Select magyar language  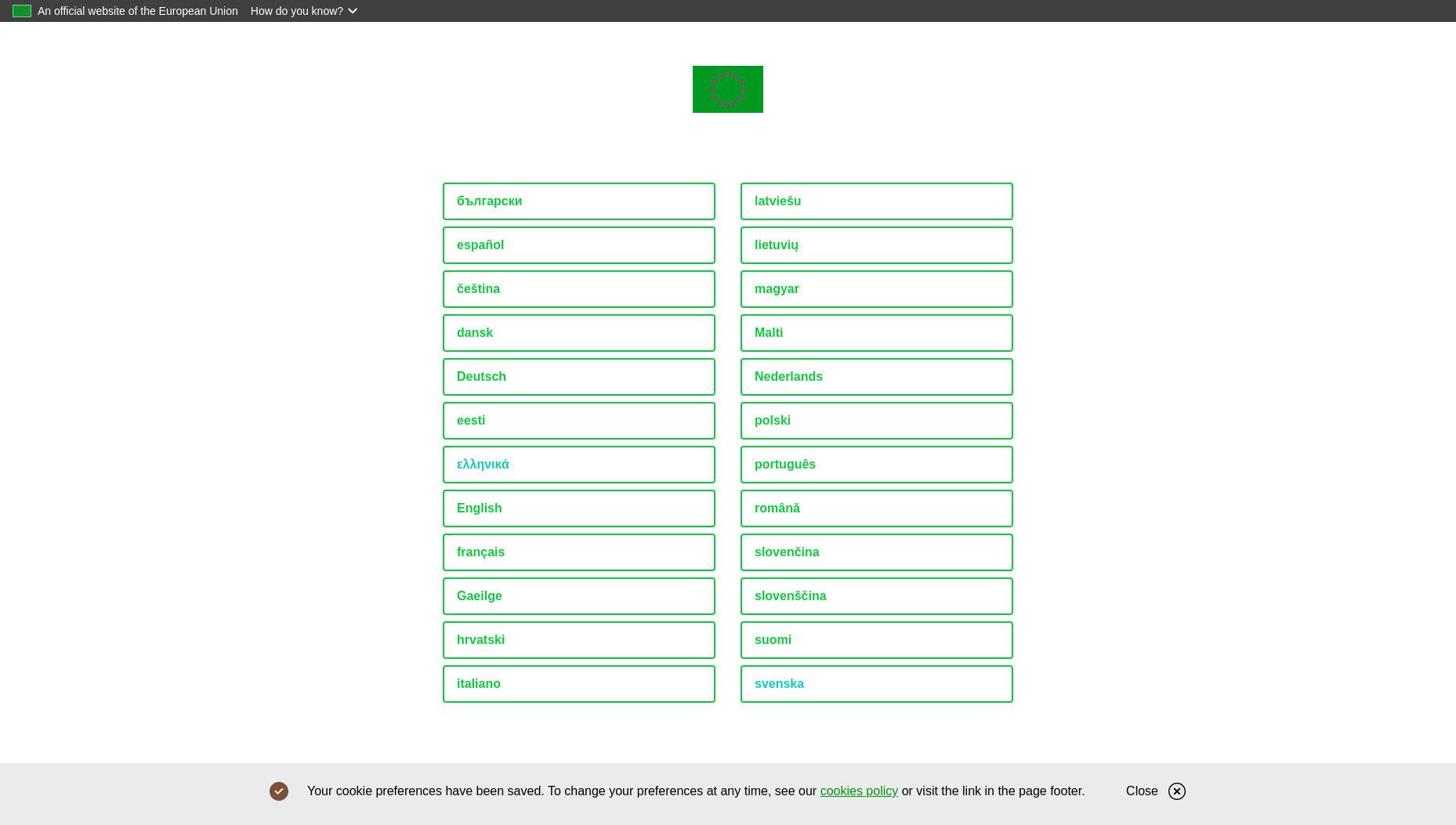[877, 289]
